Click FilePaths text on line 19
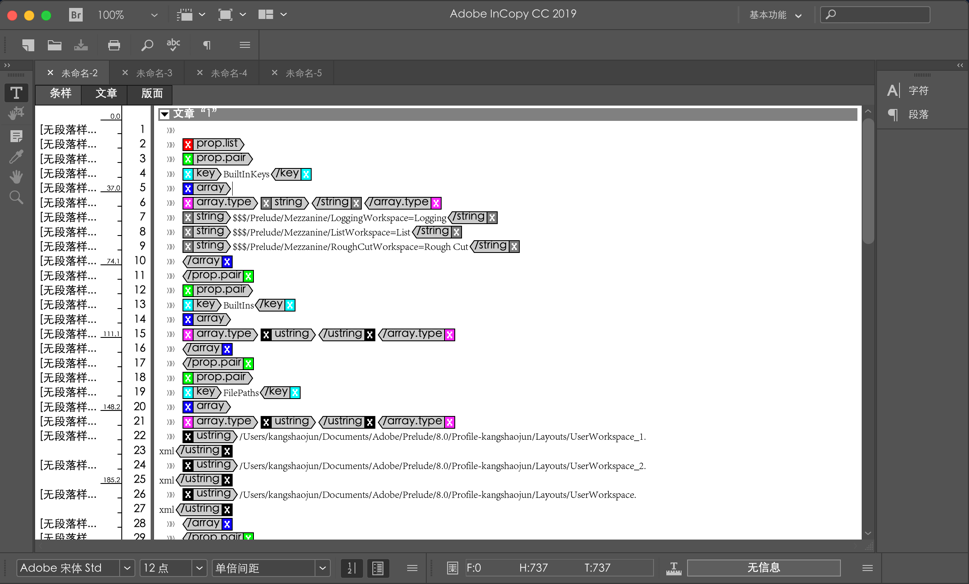The width and height of the screenshot is (969, 584). pos(241,393)
